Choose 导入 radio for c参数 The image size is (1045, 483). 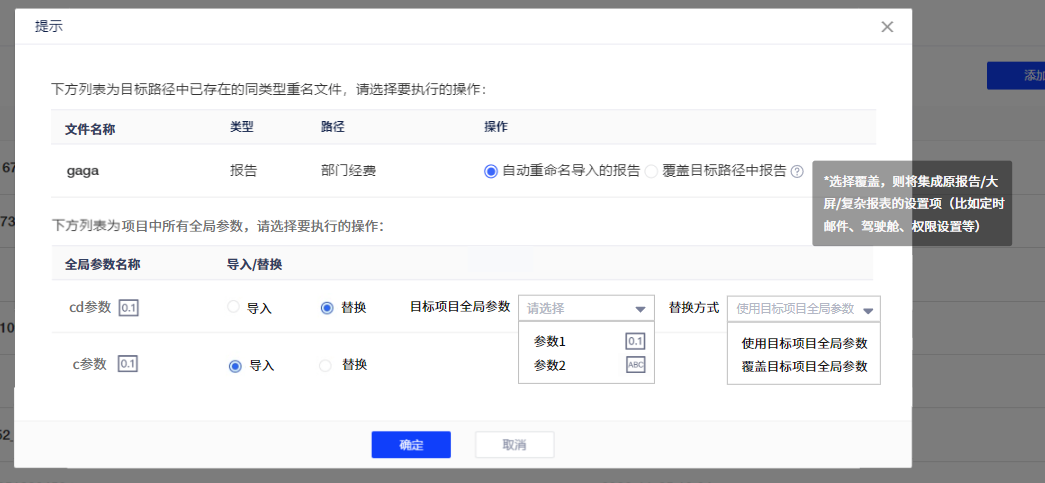[x=236, y=366]
